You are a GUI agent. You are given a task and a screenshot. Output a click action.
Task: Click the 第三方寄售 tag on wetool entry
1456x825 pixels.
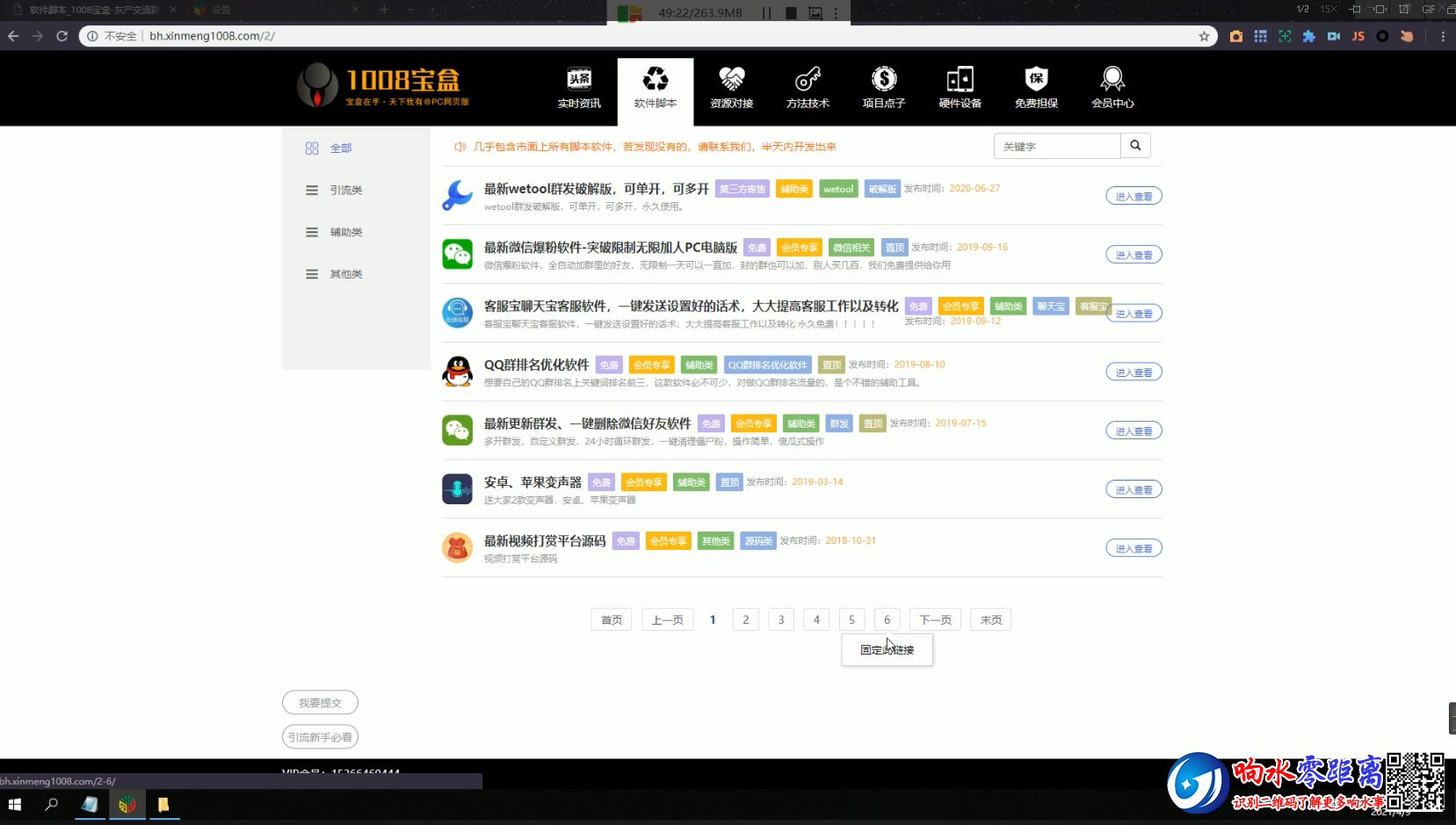(x=742, y=189)
